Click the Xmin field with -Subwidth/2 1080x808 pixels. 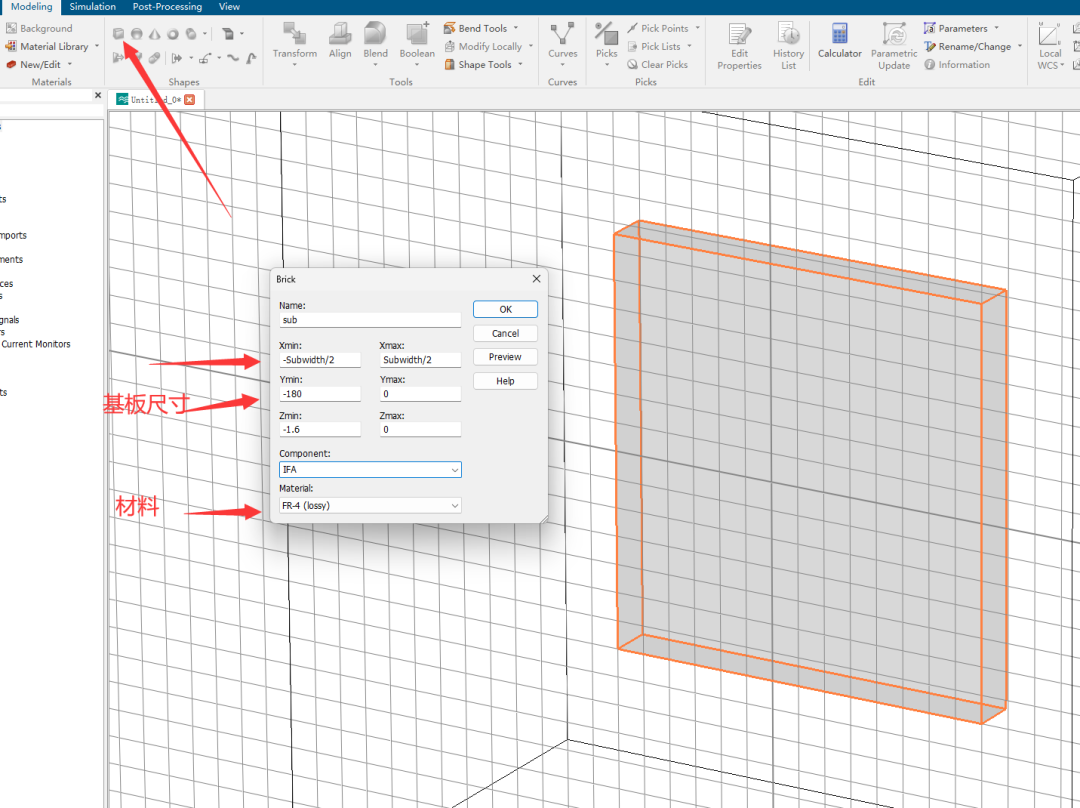click(x=320, y=360)
